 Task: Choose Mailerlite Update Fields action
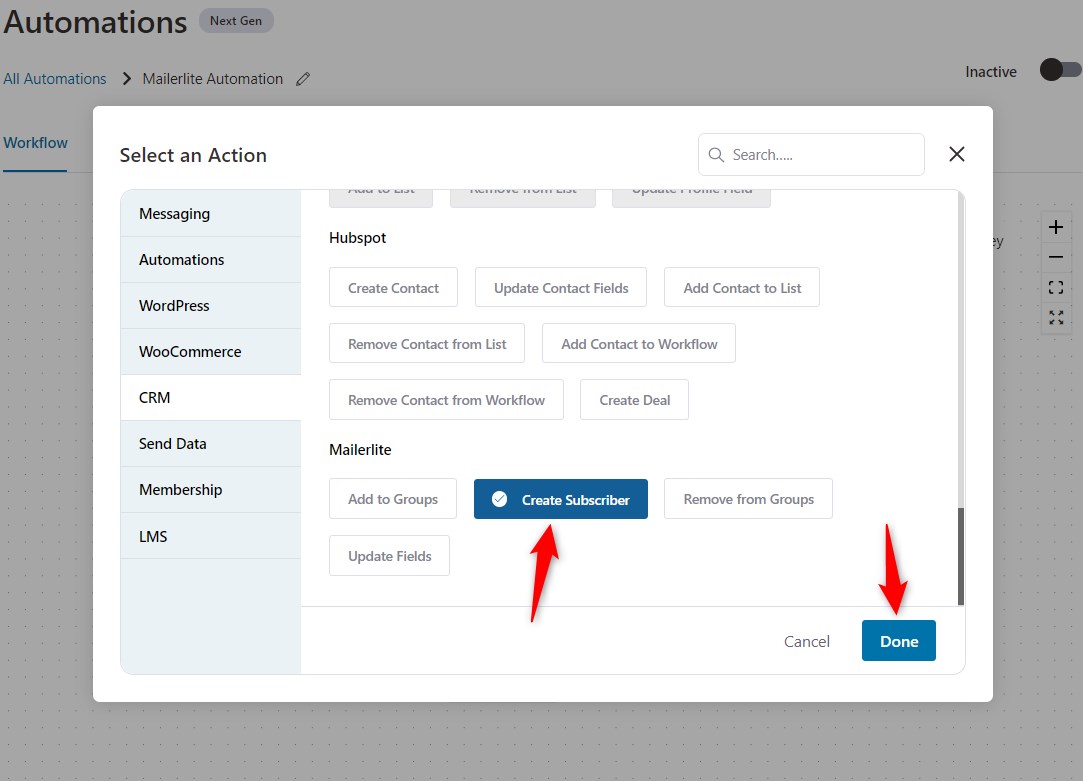click(390, 556)
